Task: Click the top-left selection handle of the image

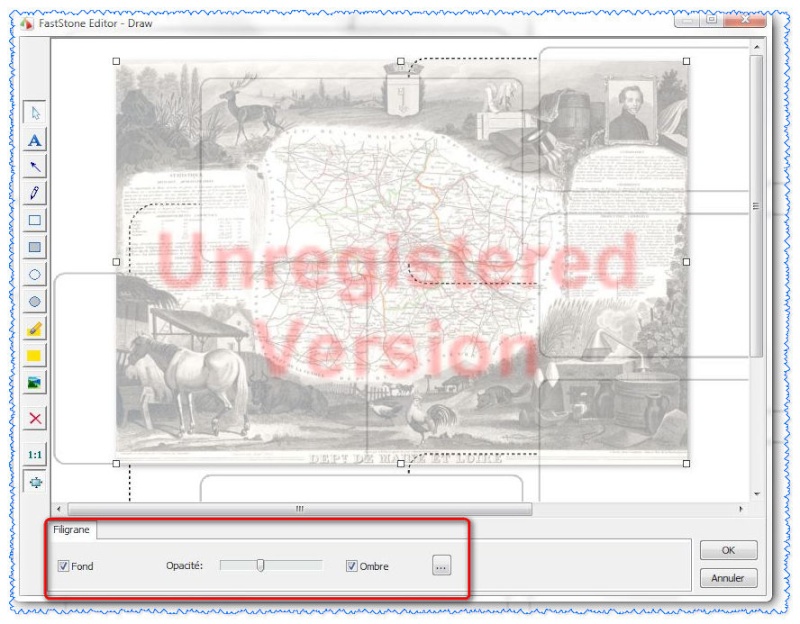Action: pos(116,61)
